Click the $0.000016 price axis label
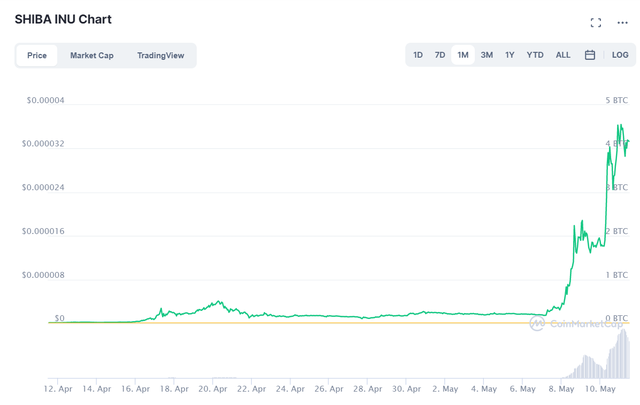640x405 pixels. 43,231
